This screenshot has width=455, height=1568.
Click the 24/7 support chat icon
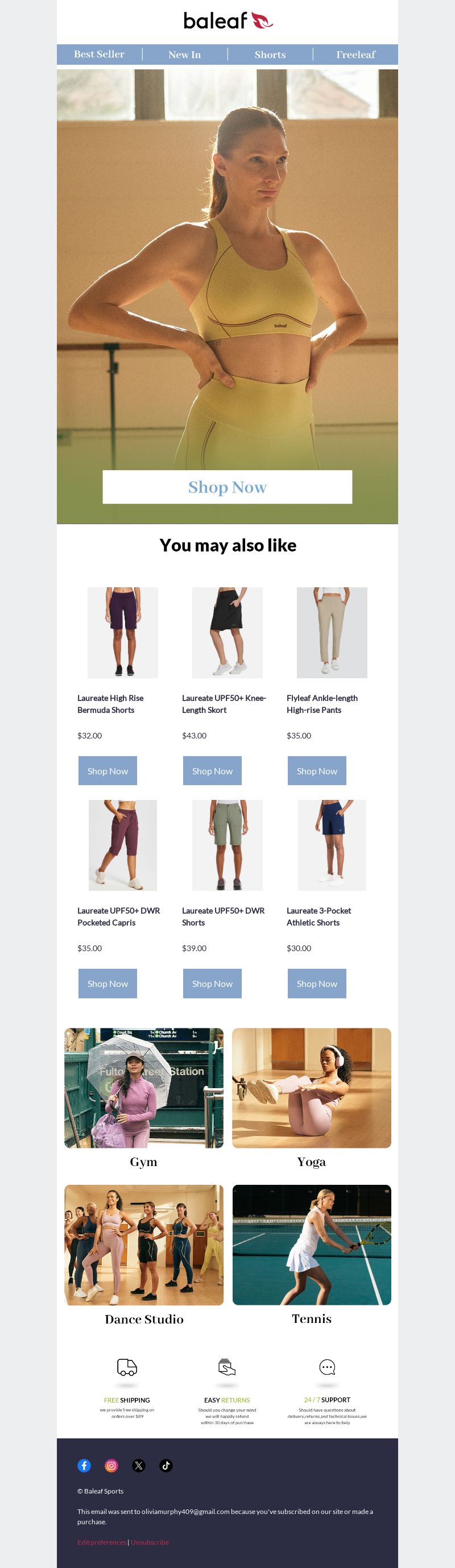coord(327,1367)
